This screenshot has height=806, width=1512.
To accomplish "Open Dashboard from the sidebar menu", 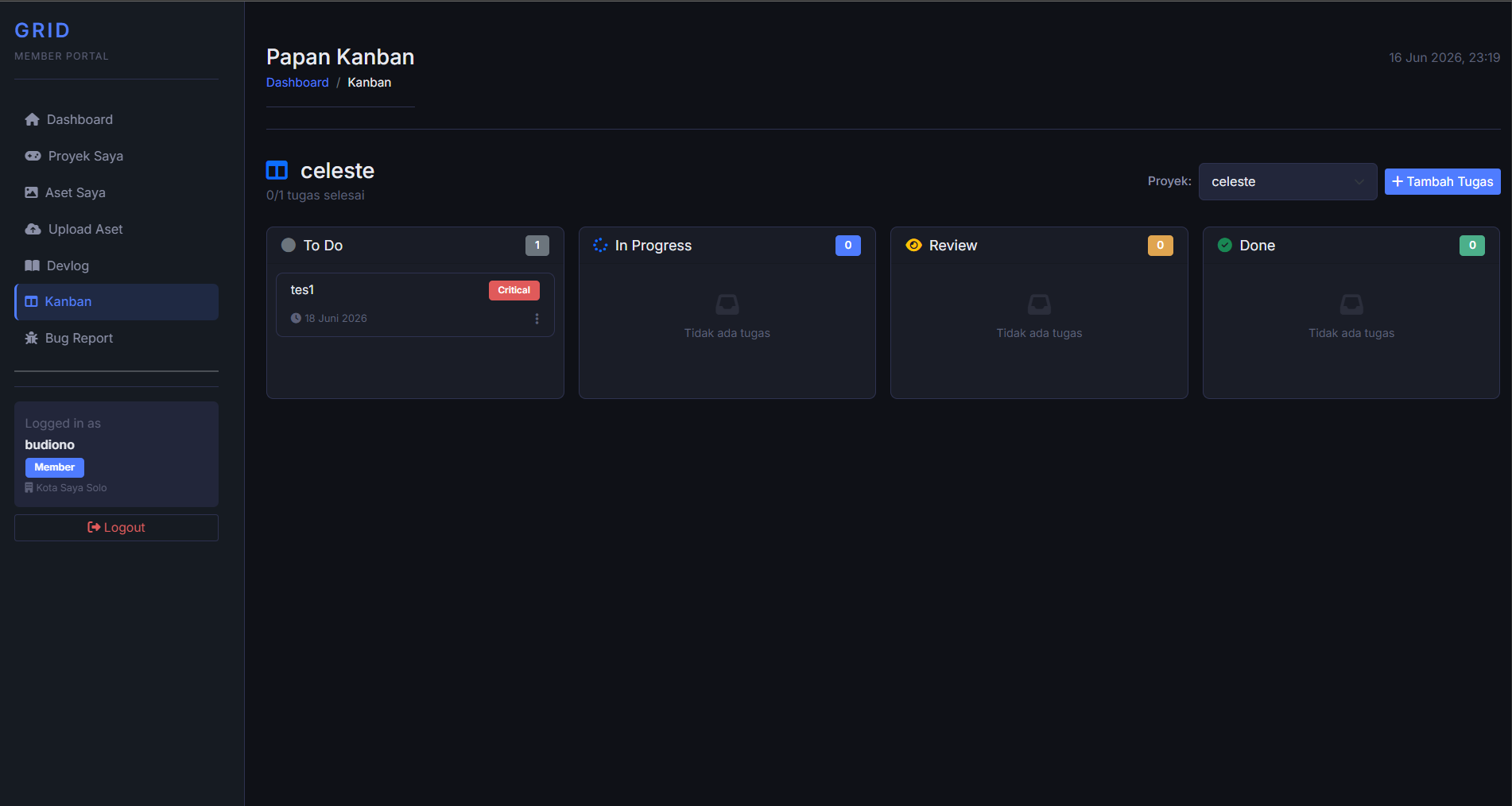I will click(116, 119).
